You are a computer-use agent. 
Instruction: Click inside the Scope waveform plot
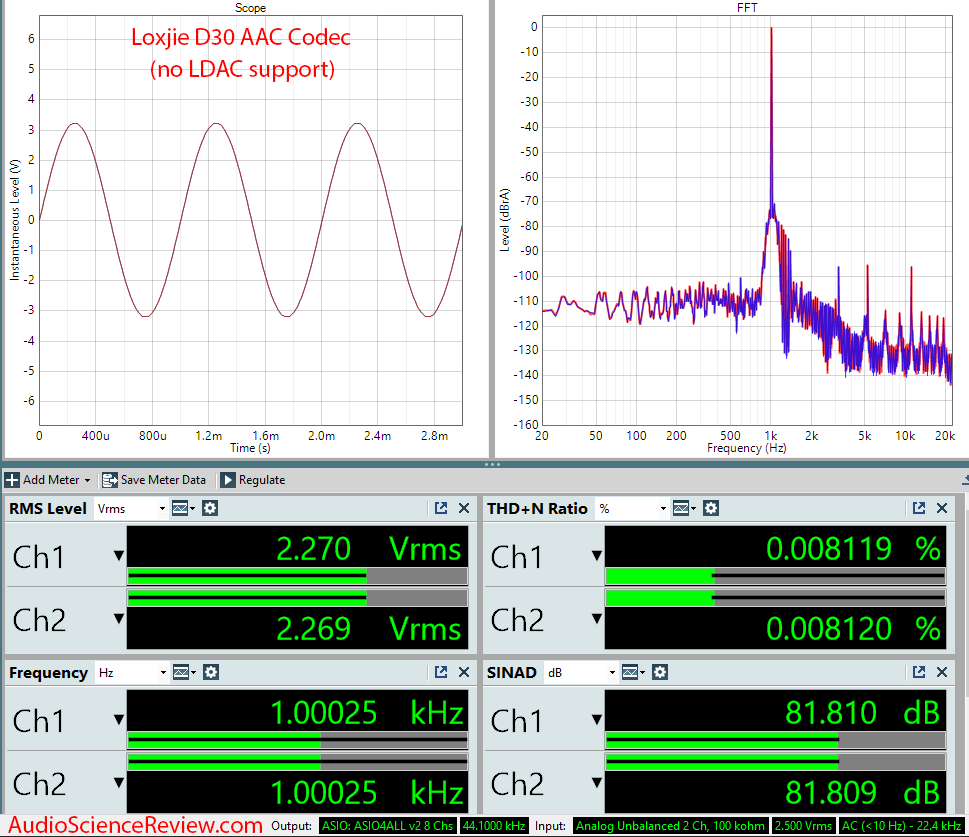point(251,220)
